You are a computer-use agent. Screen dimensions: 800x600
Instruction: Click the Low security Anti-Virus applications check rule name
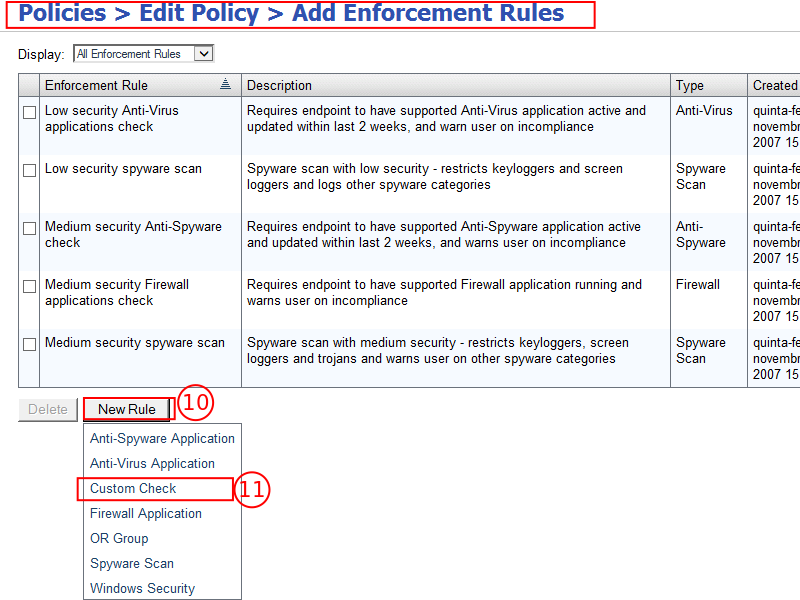point(112,118)
